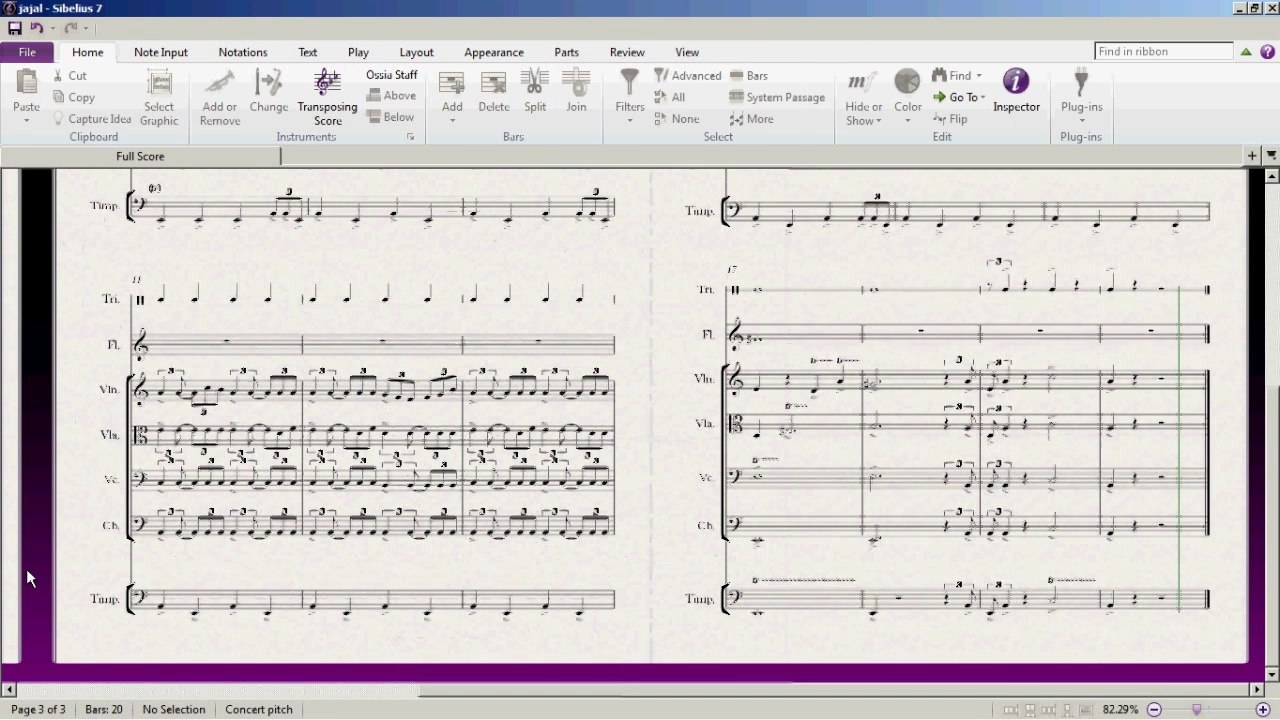Click the Select Graphic tool
1280x720 pixels.
click(x=159, y=98)
